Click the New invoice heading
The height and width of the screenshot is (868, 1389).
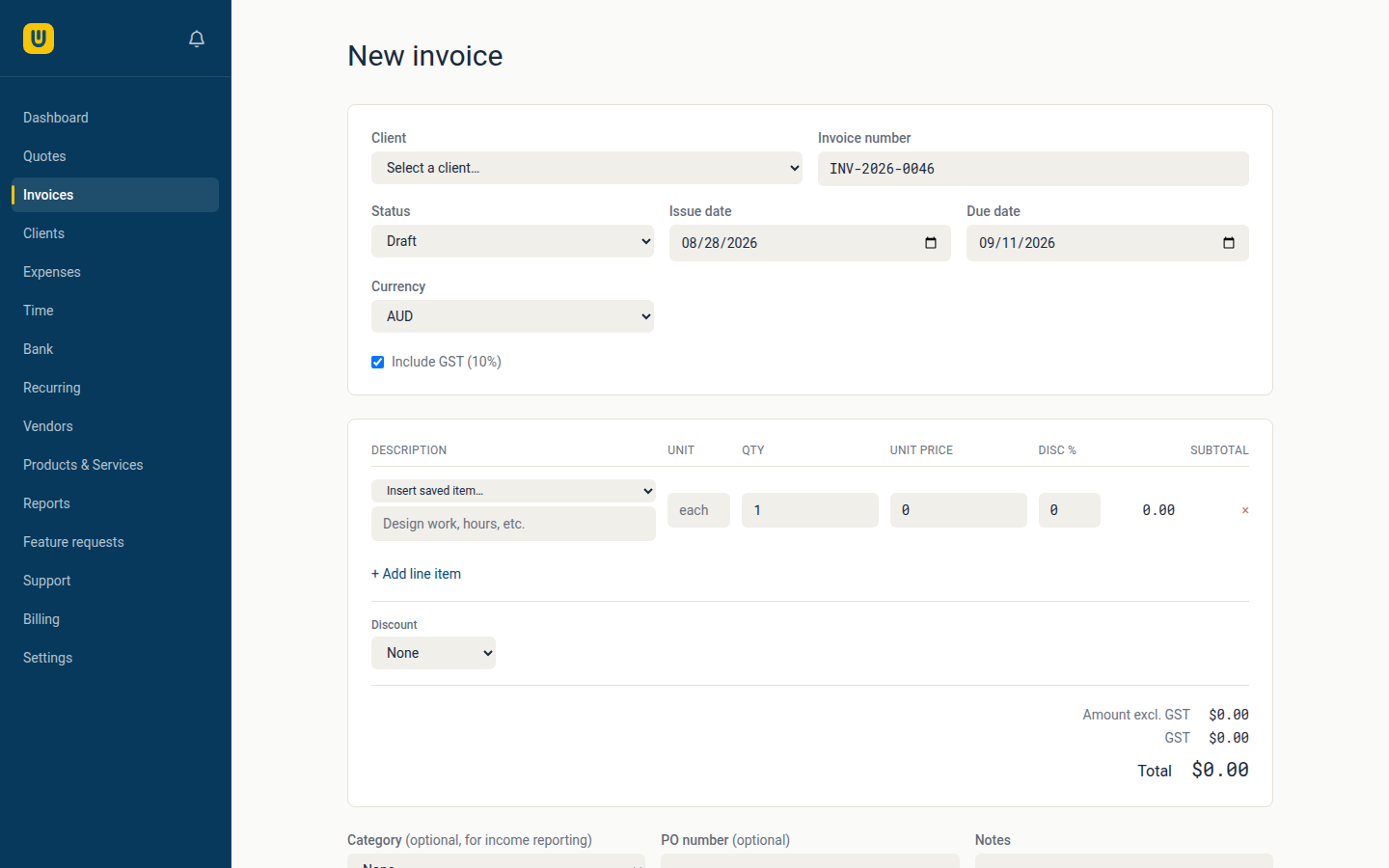point(425,56)
